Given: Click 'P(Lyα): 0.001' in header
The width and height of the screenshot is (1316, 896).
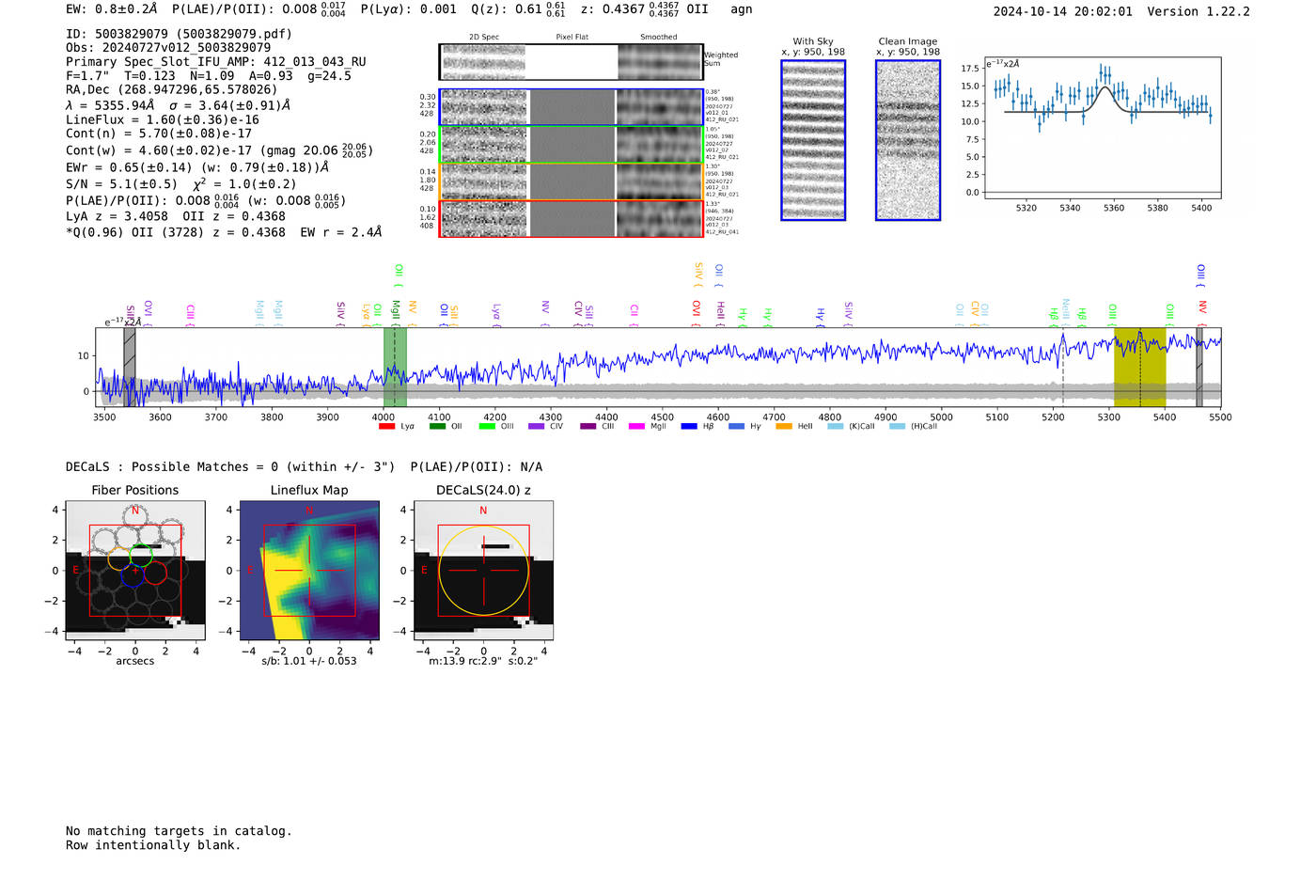Looking at the screenshot, I should click(409, 9).
